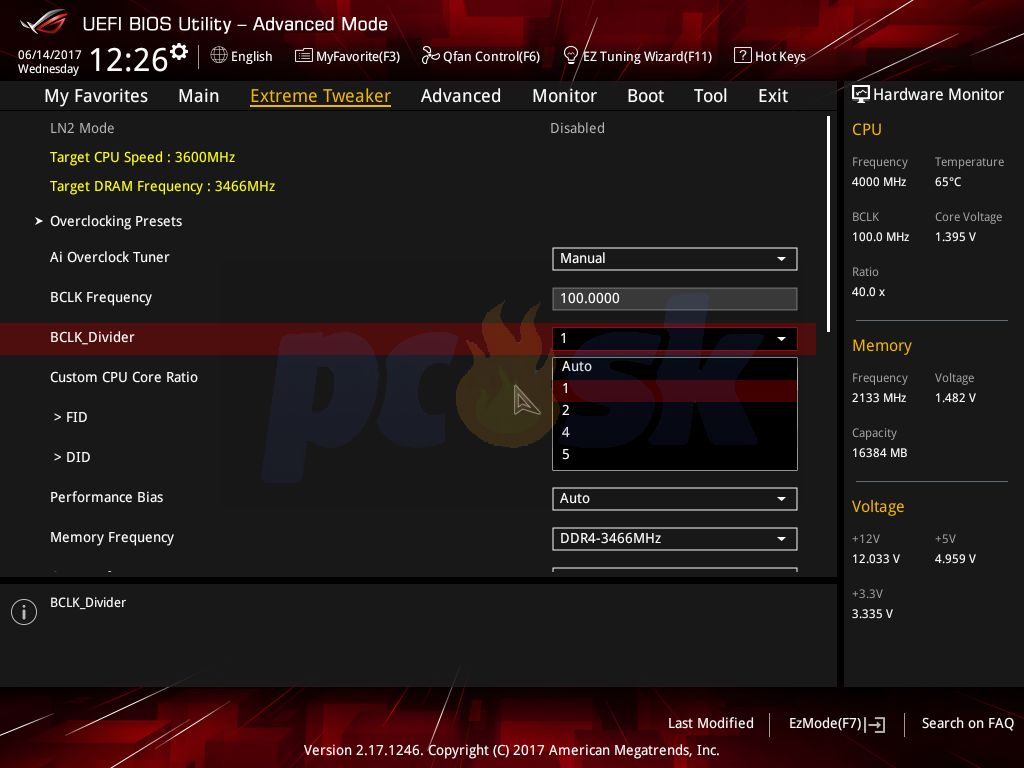Open Ai Overclock Tuner Manual dropdown
1024x768 pixels.
coord(675,259)
